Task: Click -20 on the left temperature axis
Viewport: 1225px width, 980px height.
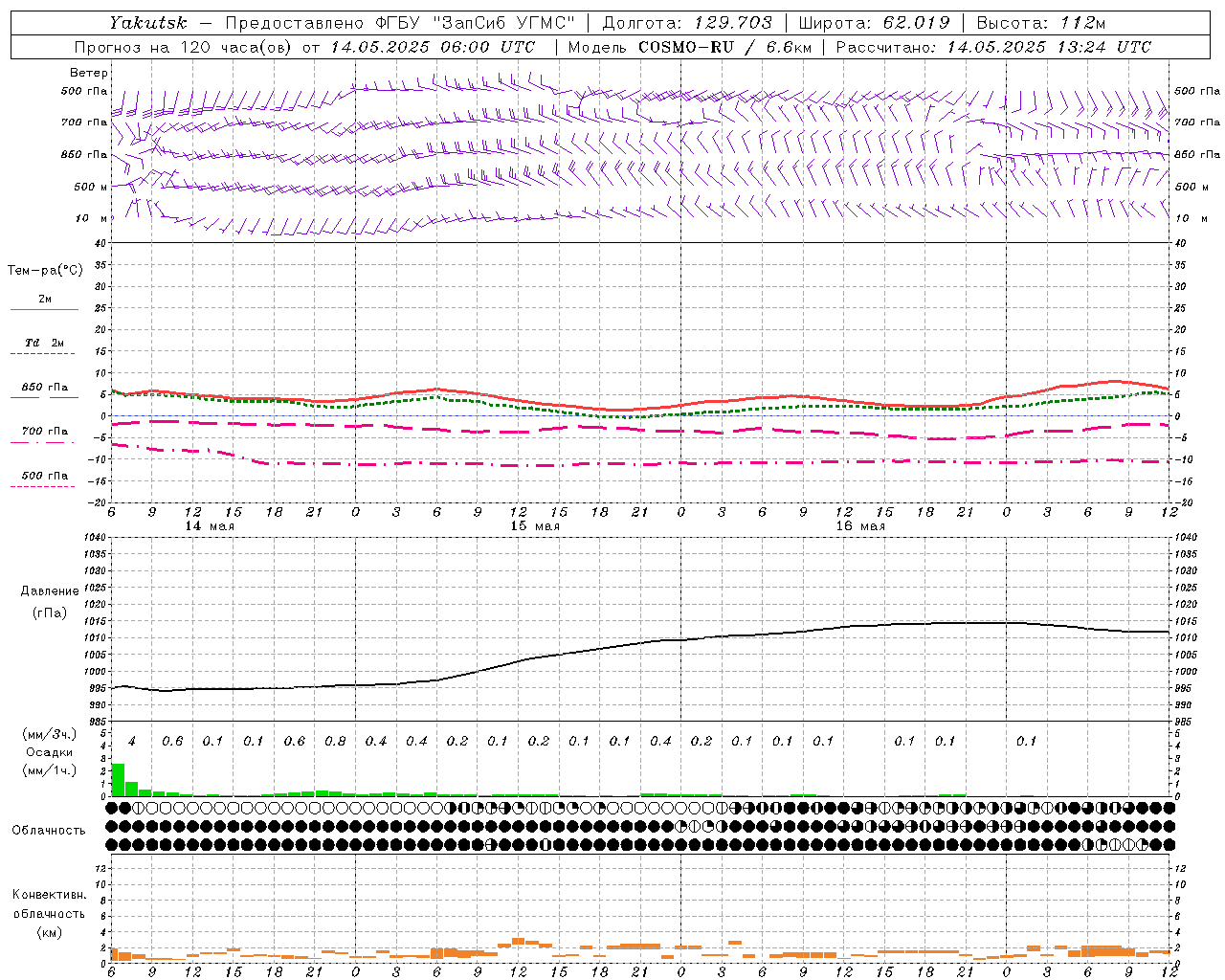Action: pyautogui.click(x=98, y=502)
